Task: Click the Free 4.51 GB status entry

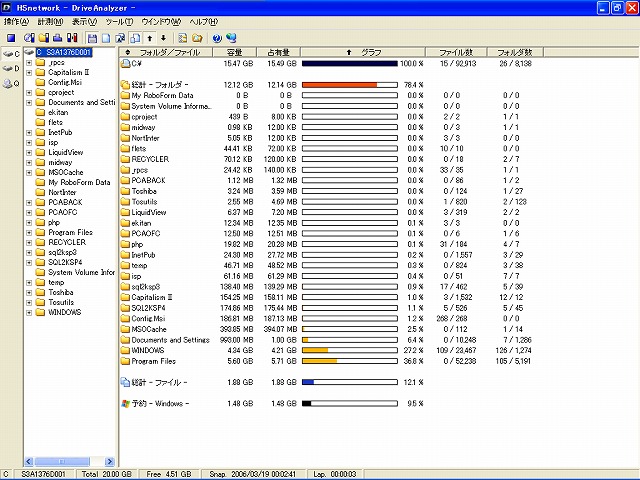Action: tap(169, 474)
